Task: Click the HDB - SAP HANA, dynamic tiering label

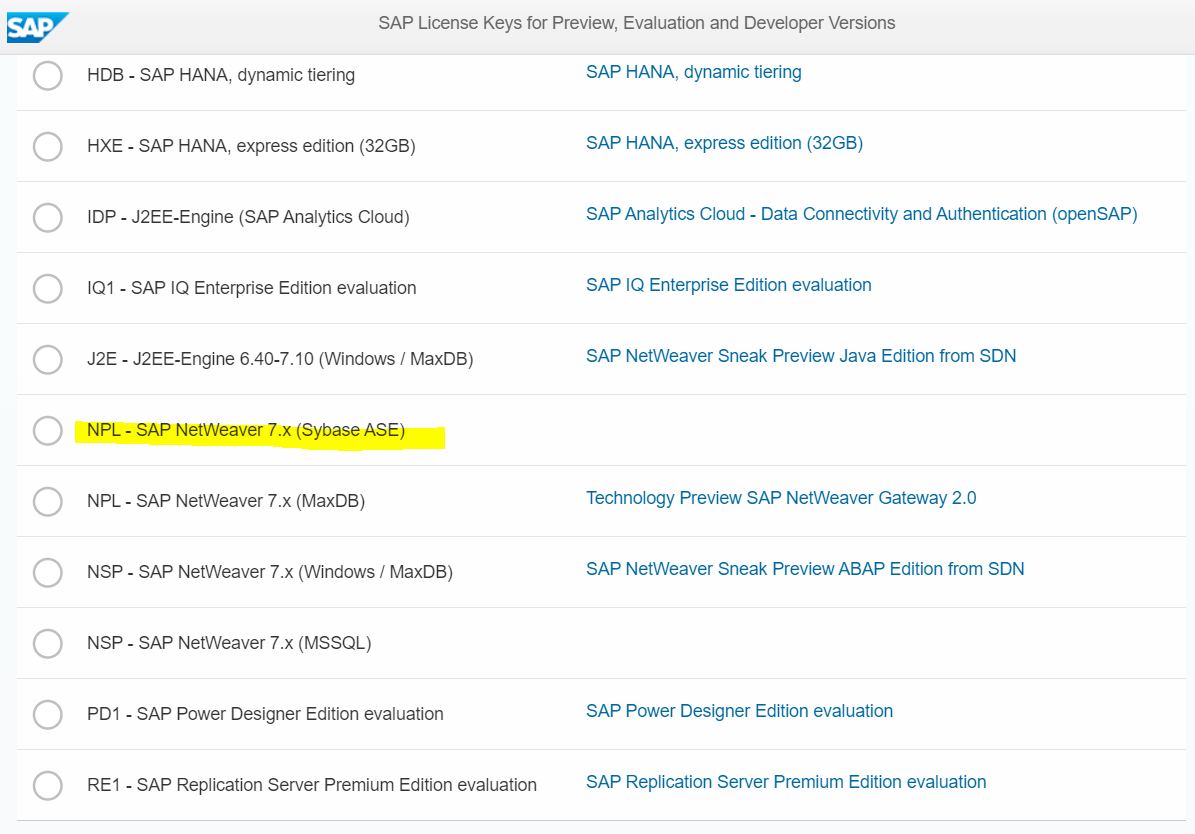Action: click(x=221, y=75)
